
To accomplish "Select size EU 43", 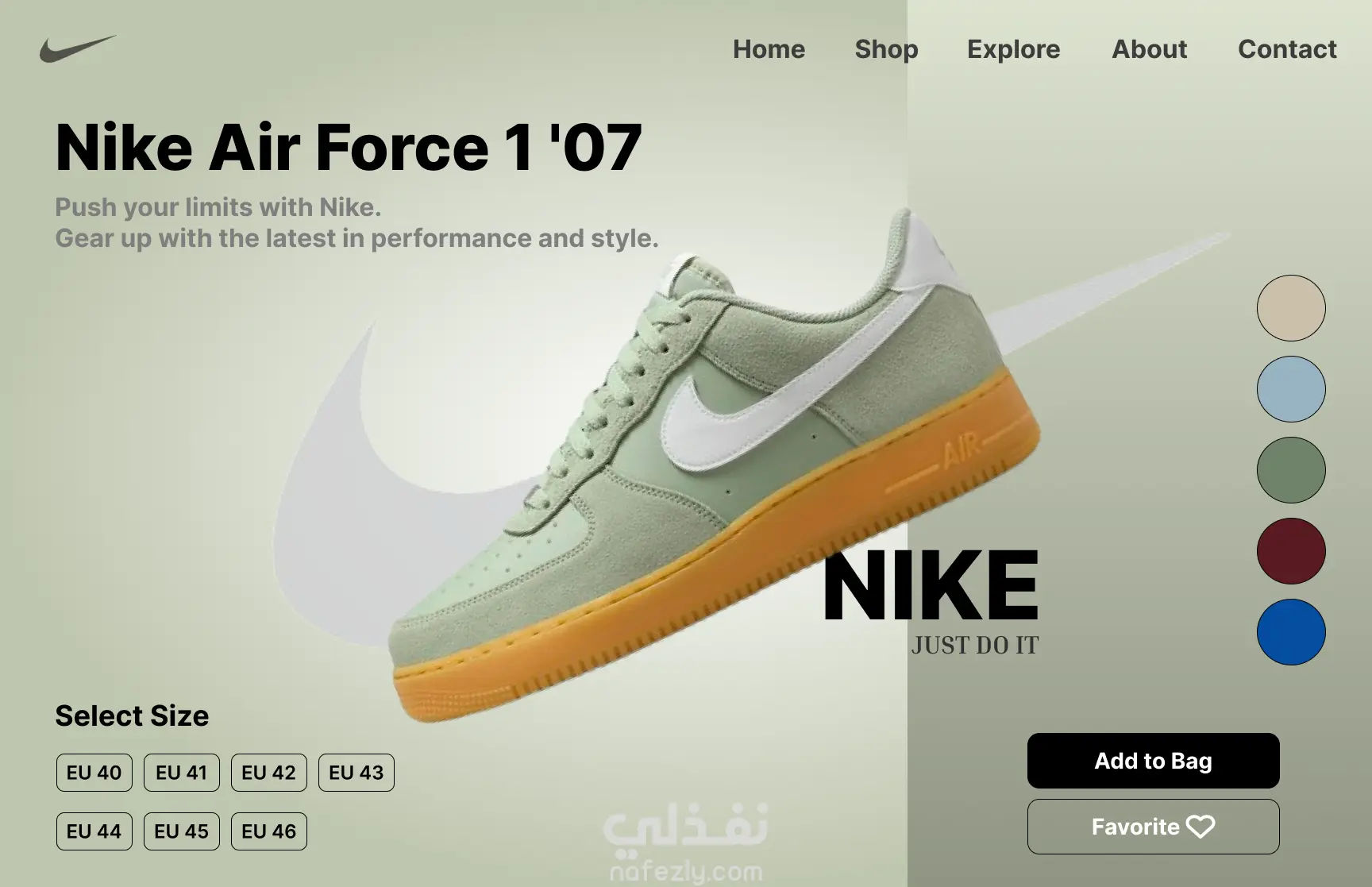I will click(356, 773).
